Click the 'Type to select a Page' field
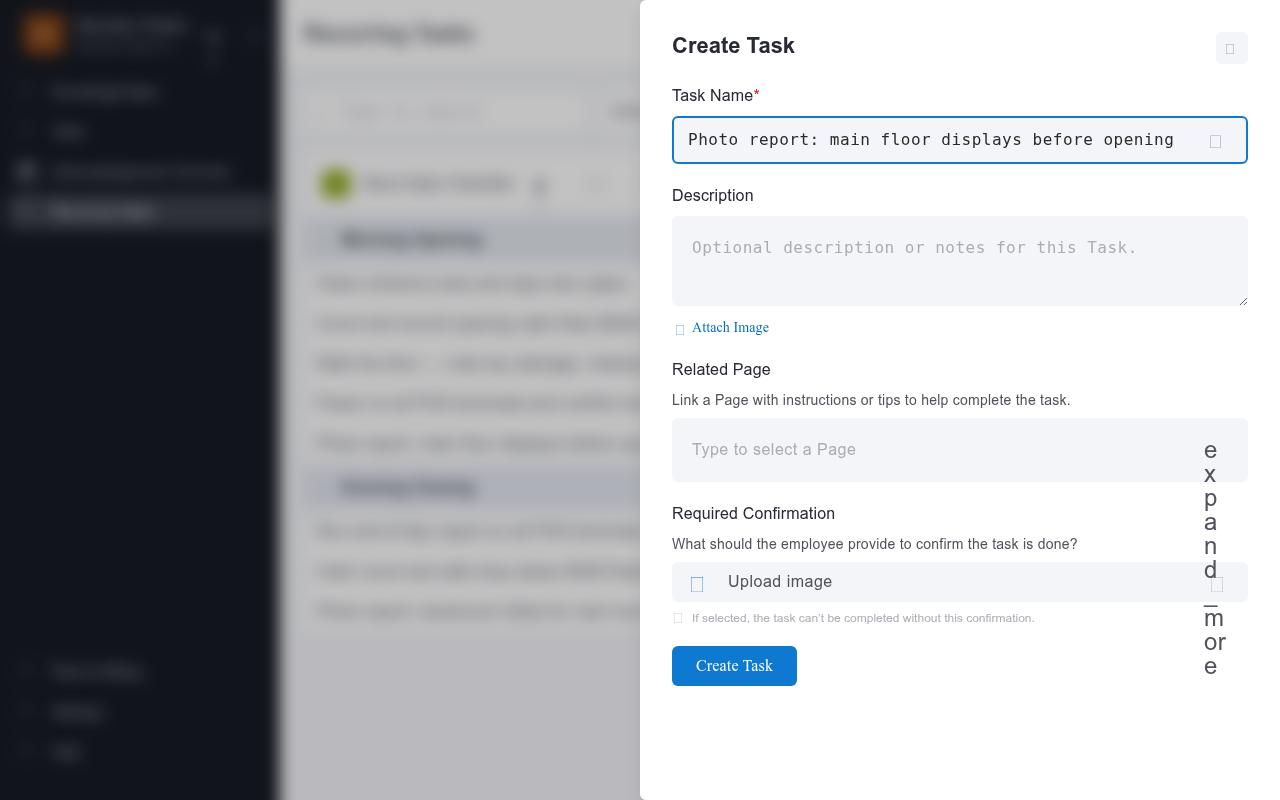This screenshot has width=1280, height=800. point(960,450)
